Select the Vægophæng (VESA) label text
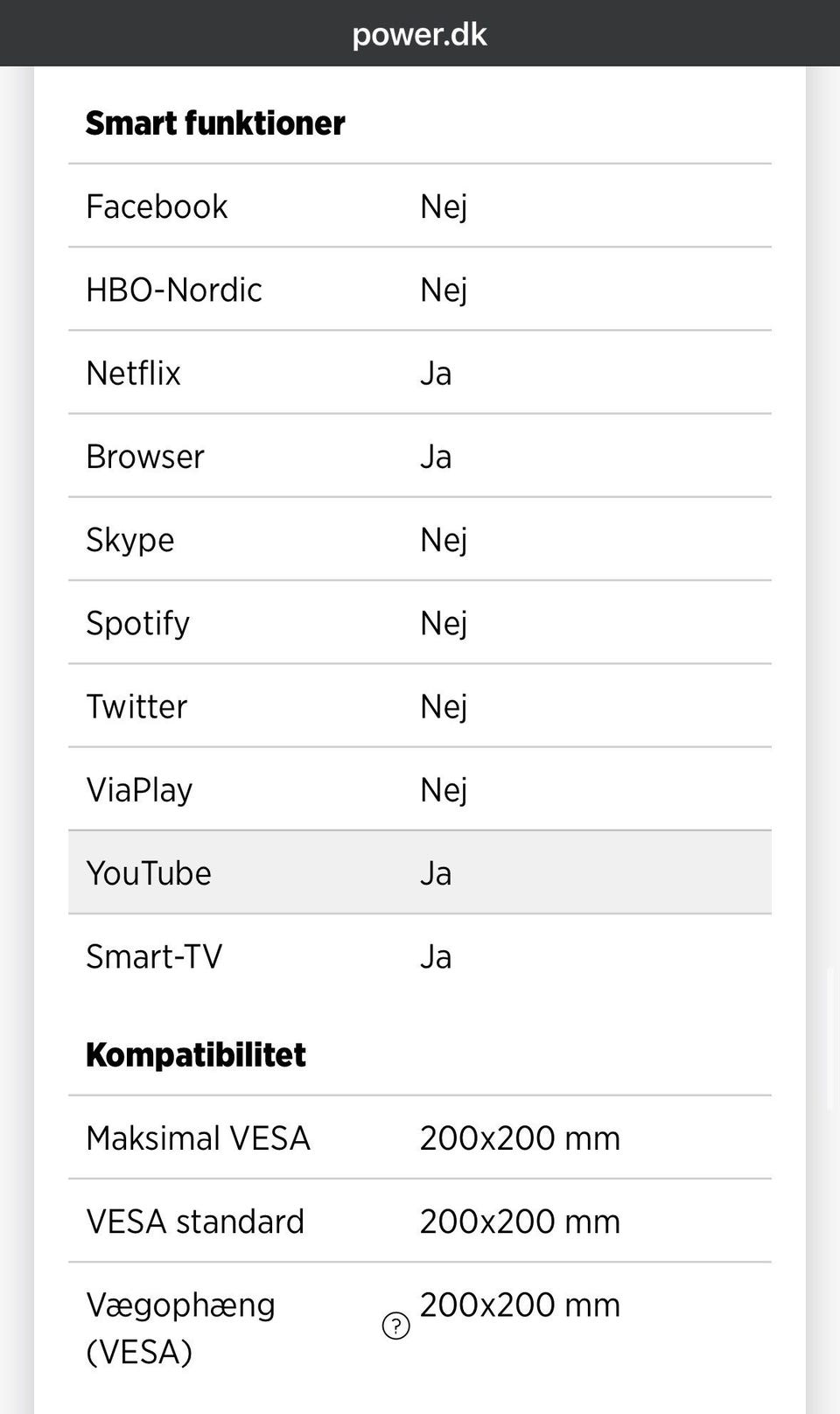Screen dimensions: 840x1414 click(181, 1328)
